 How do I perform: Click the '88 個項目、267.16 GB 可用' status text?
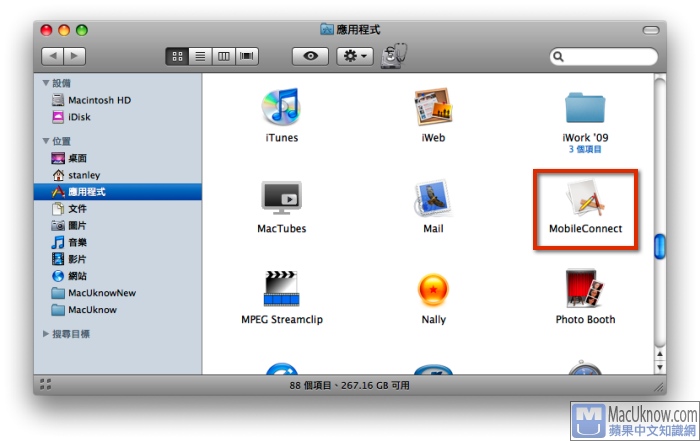tap(349, 385)
